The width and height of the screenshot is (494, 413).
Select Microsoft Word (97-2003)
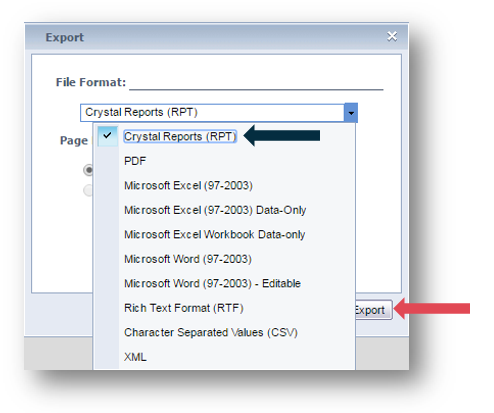pos(188,259)
